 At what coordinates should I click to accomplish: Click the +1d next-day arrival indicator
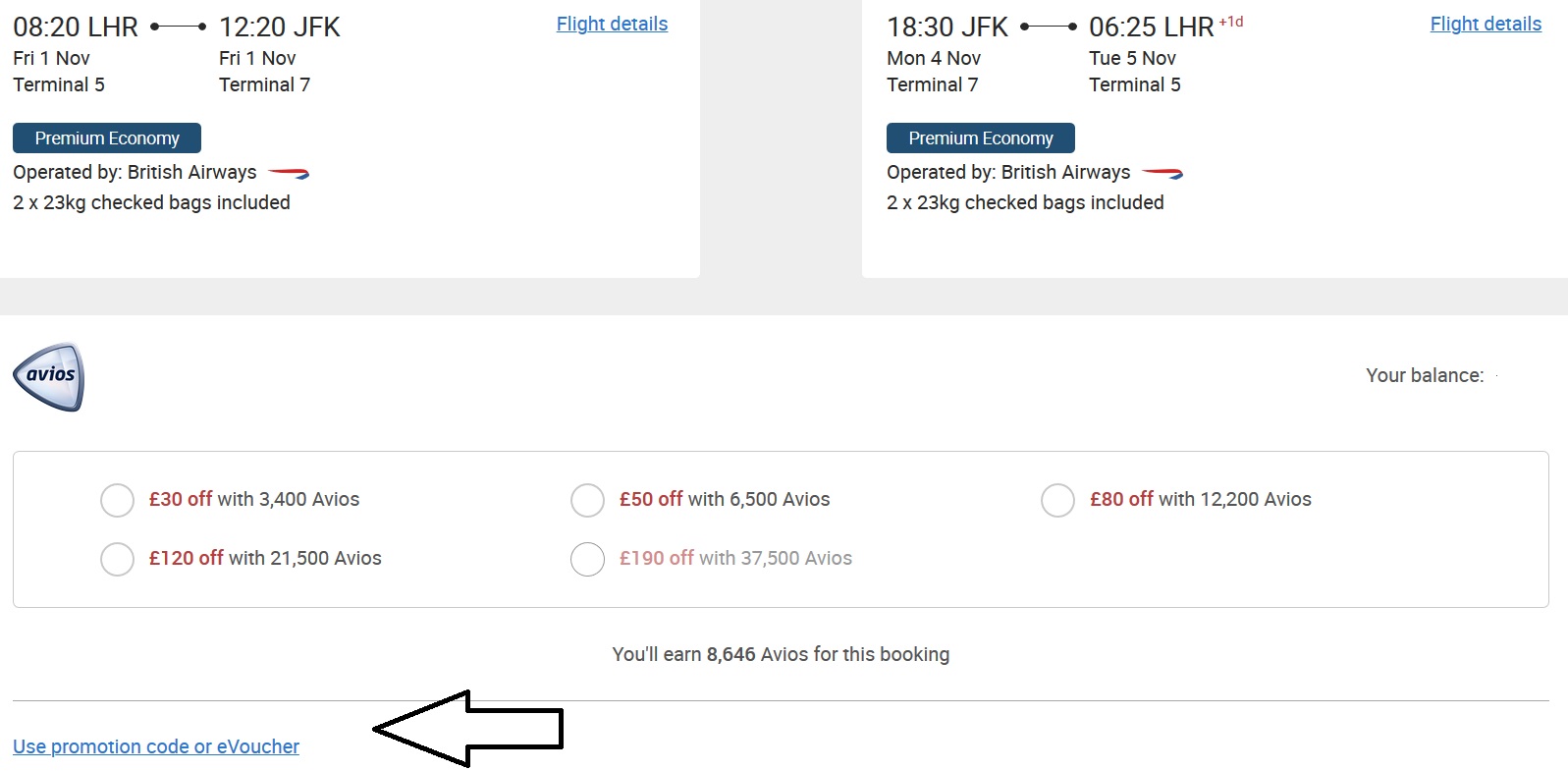tap(1231, 22)
